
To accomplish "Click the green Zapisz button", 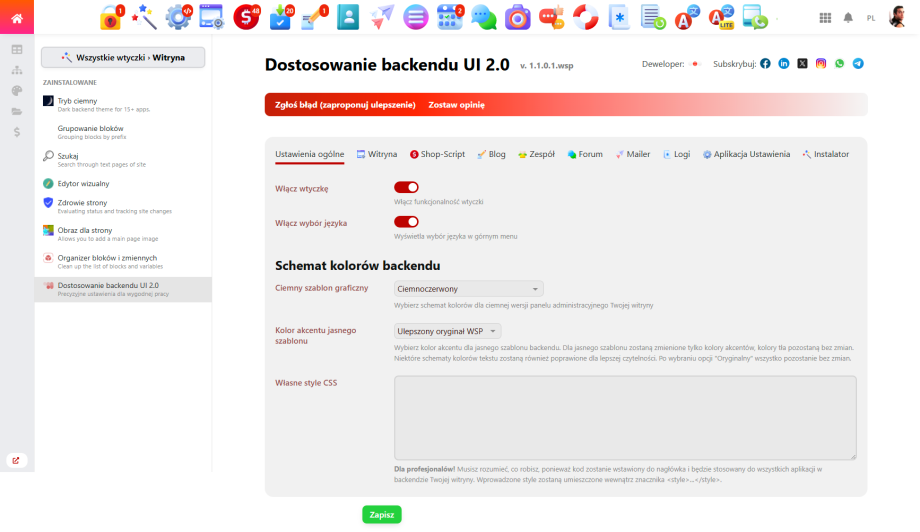I will point(382,514).
